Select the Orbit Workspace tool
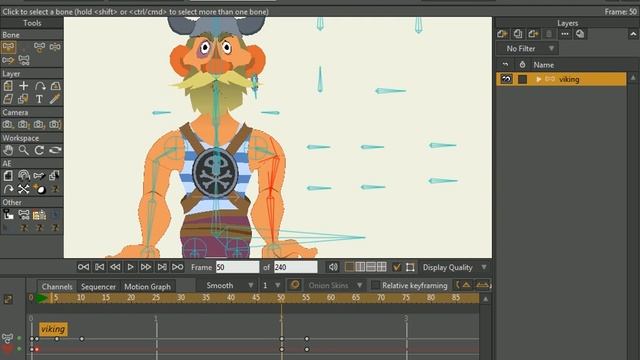 pyautogui.click(x=55, y=150)
